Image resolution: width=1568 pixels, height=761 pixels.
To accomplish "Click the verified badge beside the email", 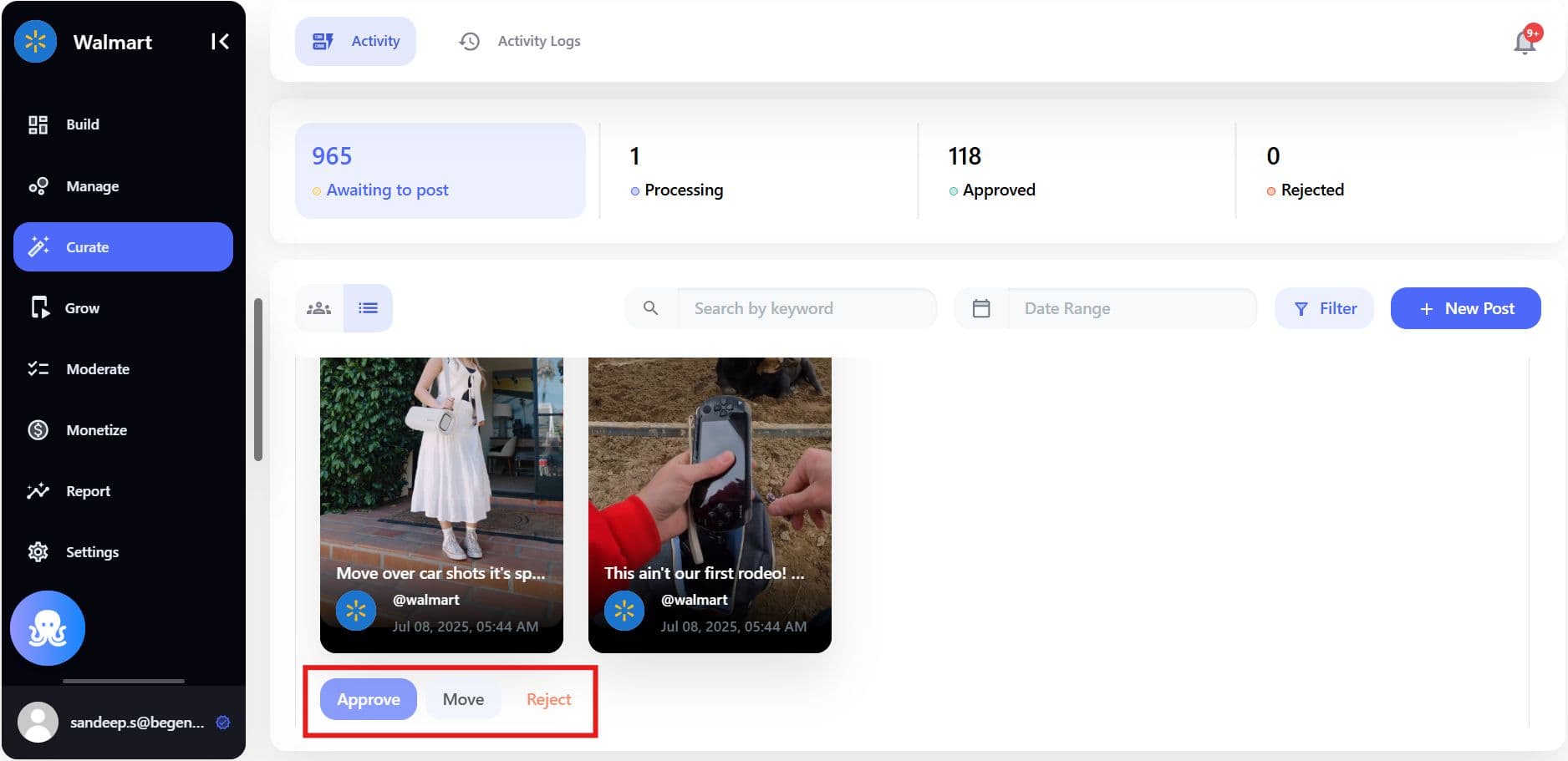I will (x=223, y=723).
